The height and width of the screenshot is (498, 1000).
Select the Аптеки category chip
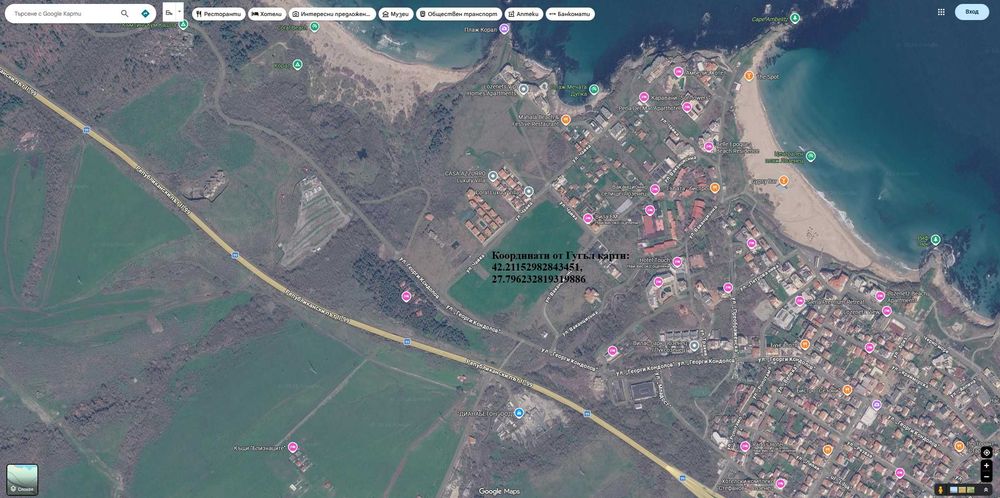pos(524,13)
